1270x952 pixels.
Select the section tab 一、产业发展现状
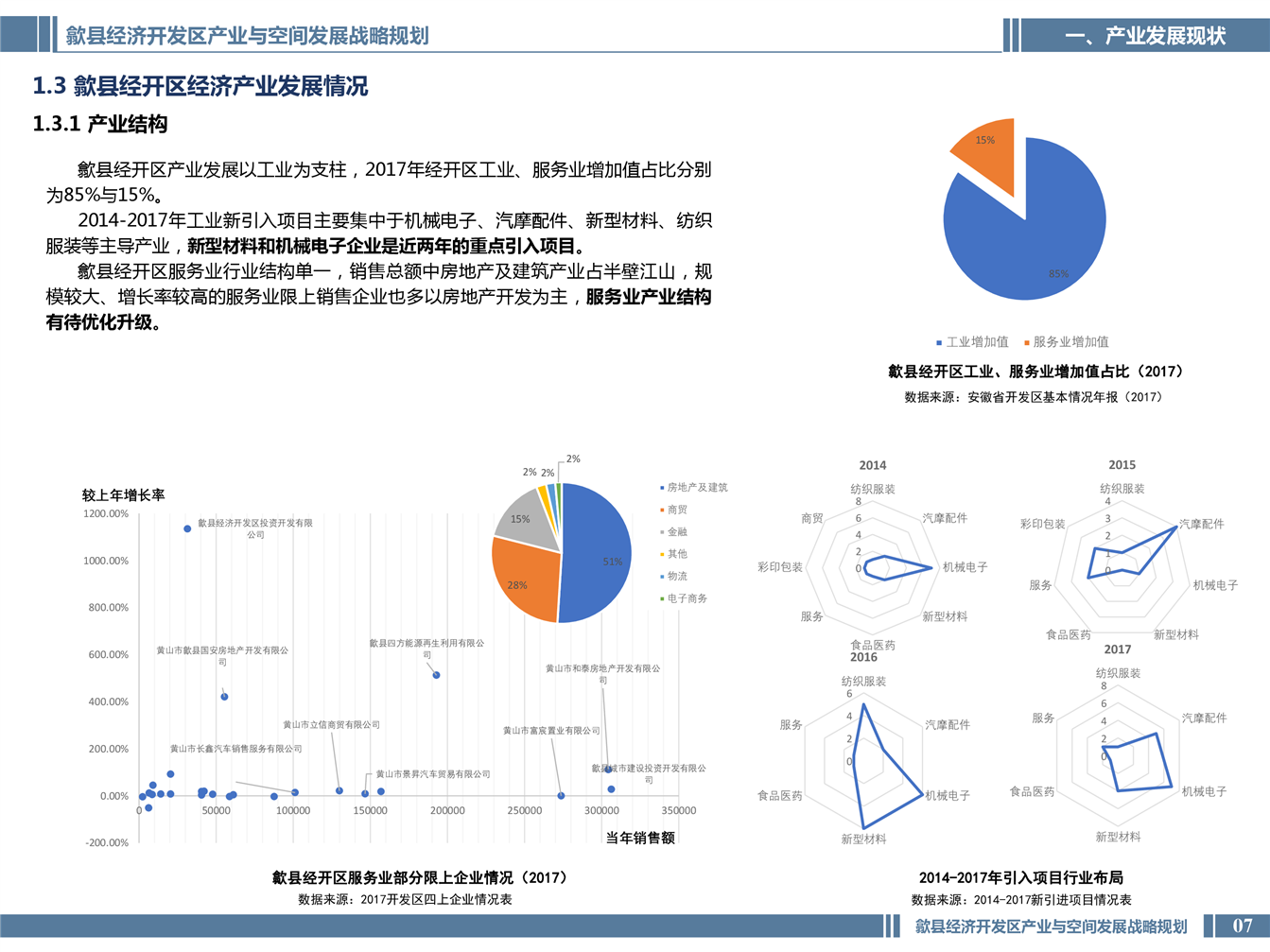pos(1145,36)
